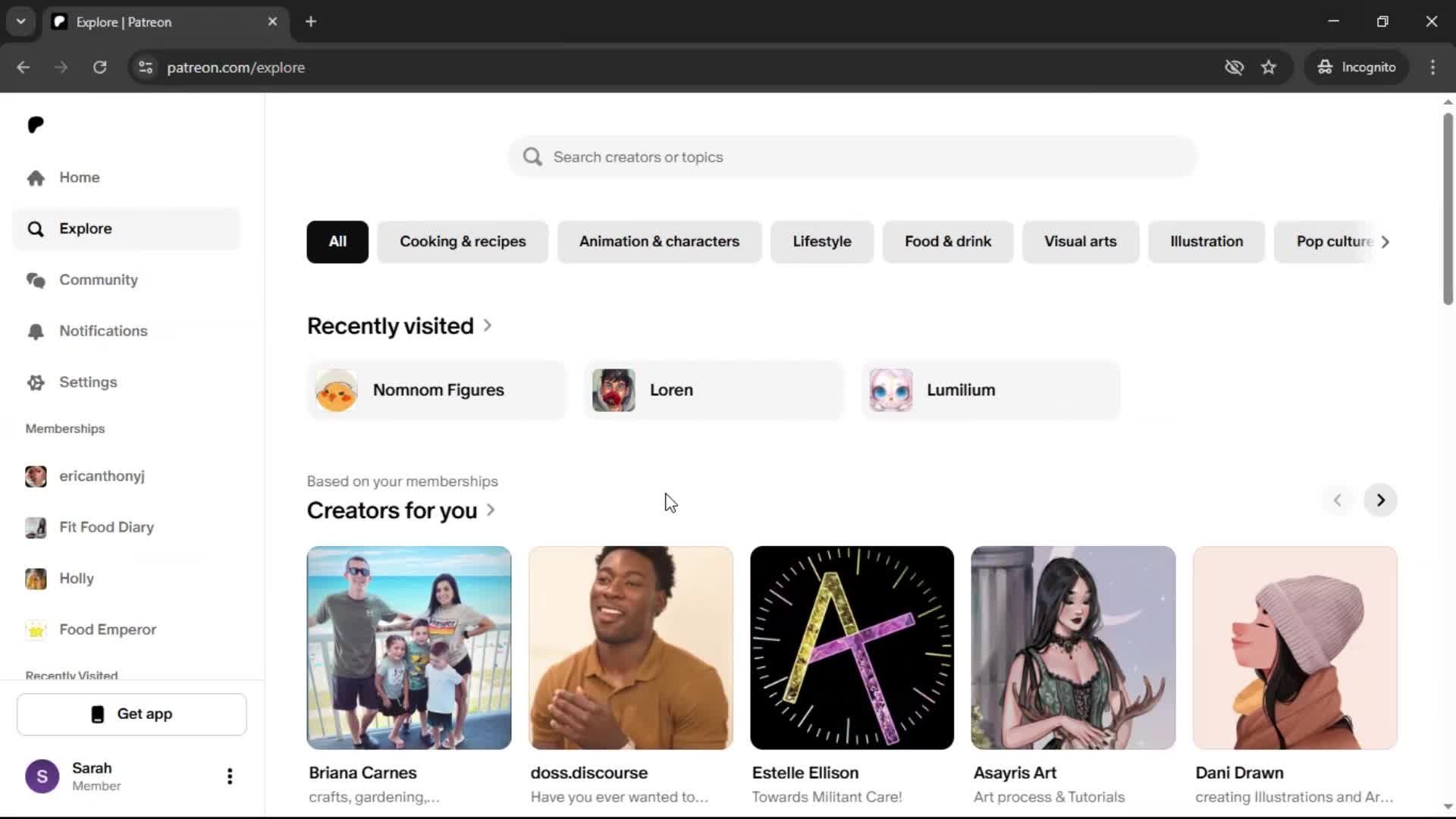Filter by Illustration category
Viewport: 1456px width, 819px height.
pos(1207,242)
